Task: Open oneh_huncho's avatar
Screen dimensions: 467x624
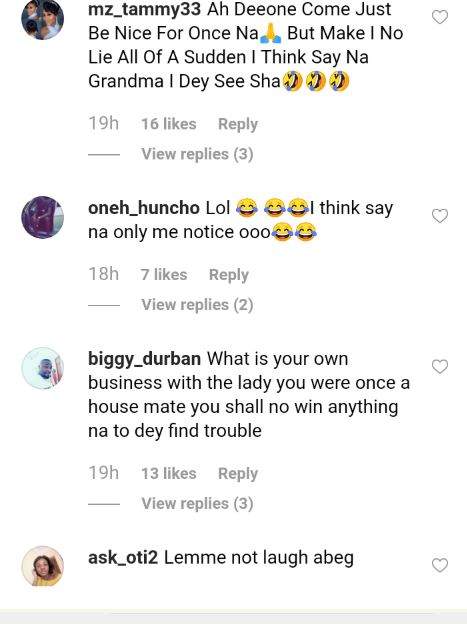Action: tap(43, 217)
